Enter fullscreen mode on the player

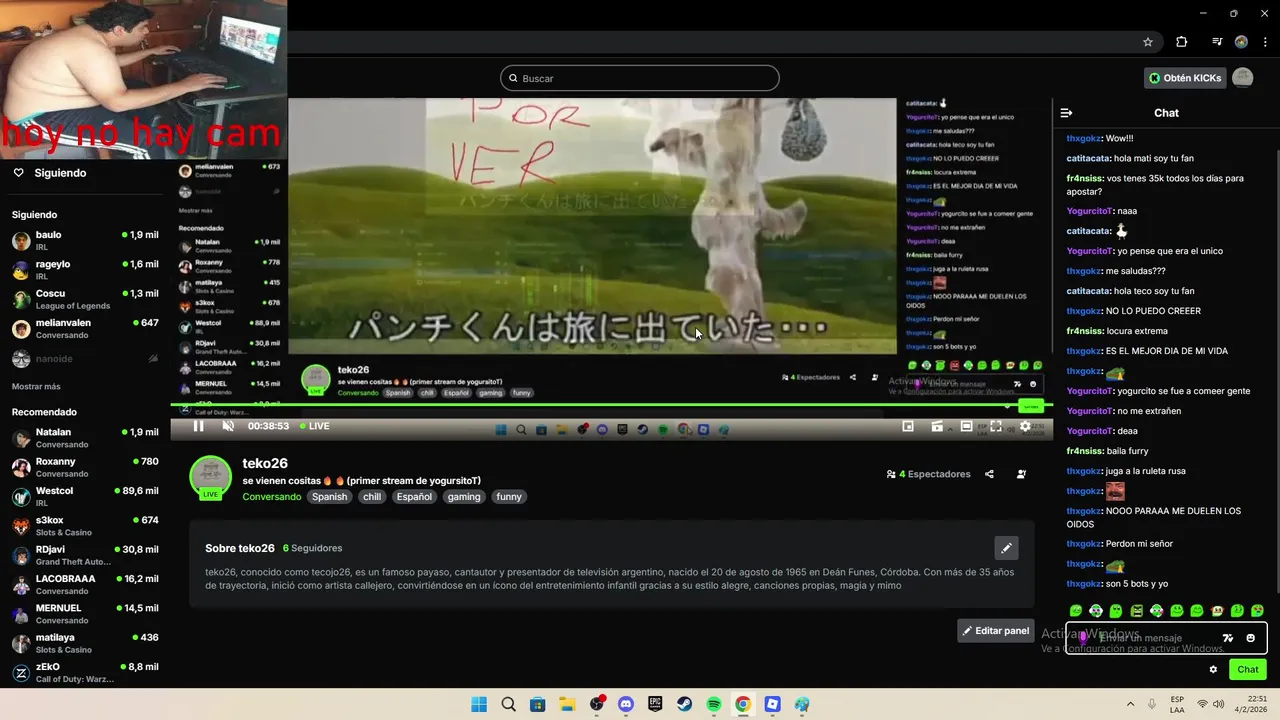point(996,426)
